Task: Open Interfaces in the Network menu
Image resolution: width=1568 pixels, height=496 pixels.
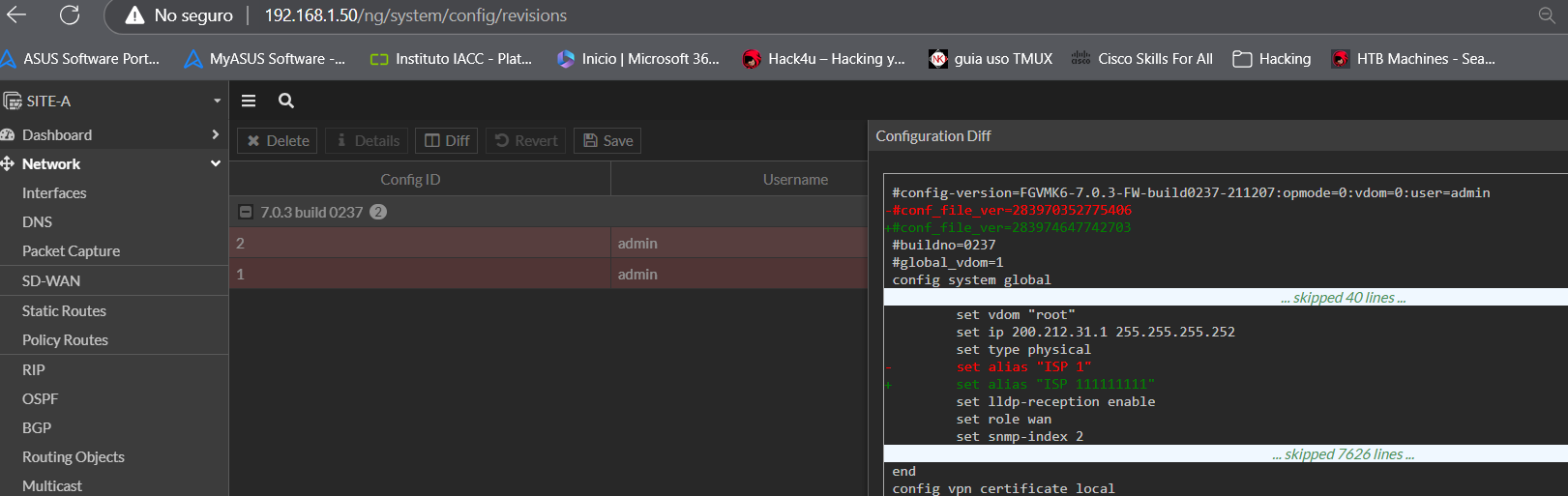Action: (54, 193)
